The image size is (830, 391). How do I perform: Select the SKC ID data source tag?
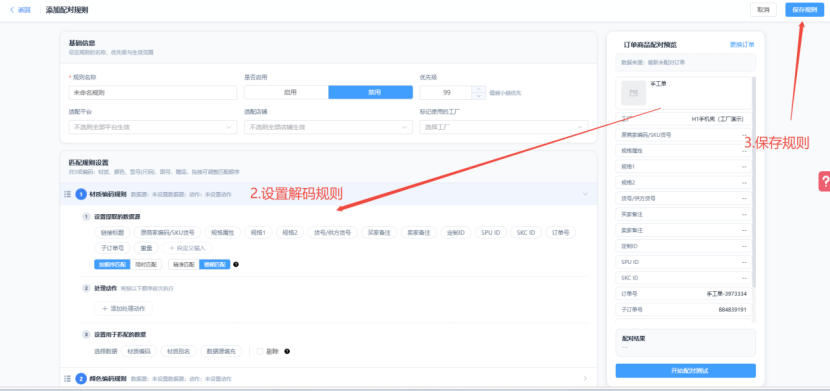tap(526, 232)
